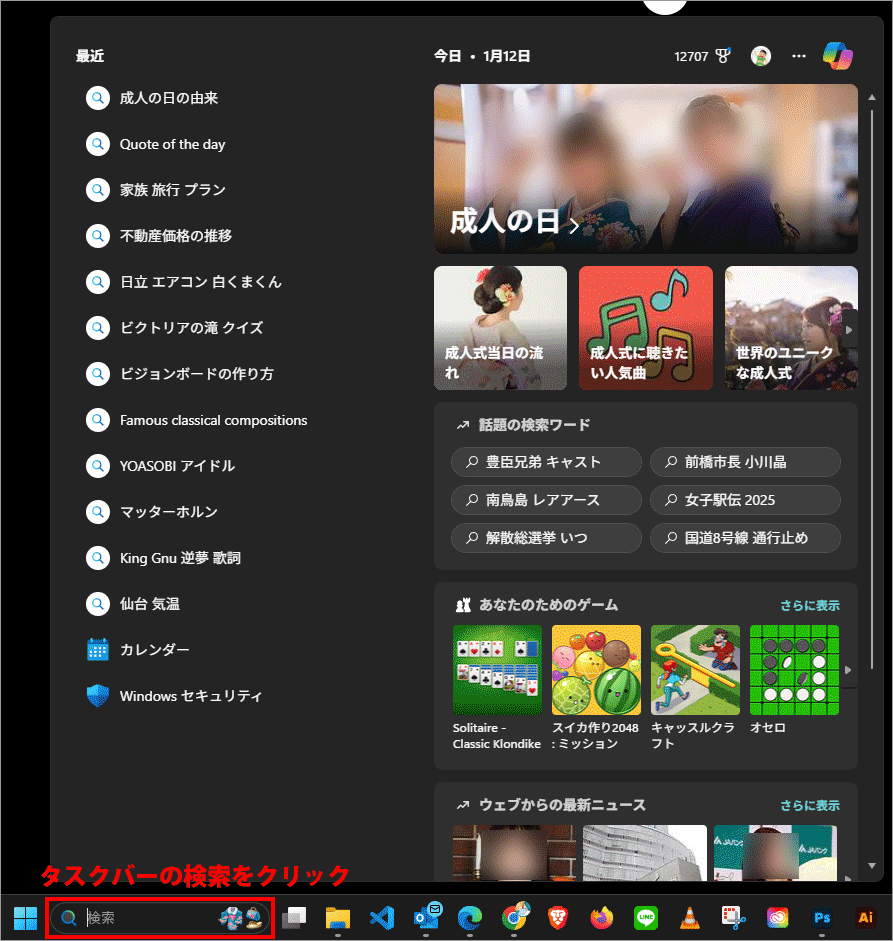
Task: Launch VLC media player from taskbar
Action: pyautogui.click(x=689, y=917)
